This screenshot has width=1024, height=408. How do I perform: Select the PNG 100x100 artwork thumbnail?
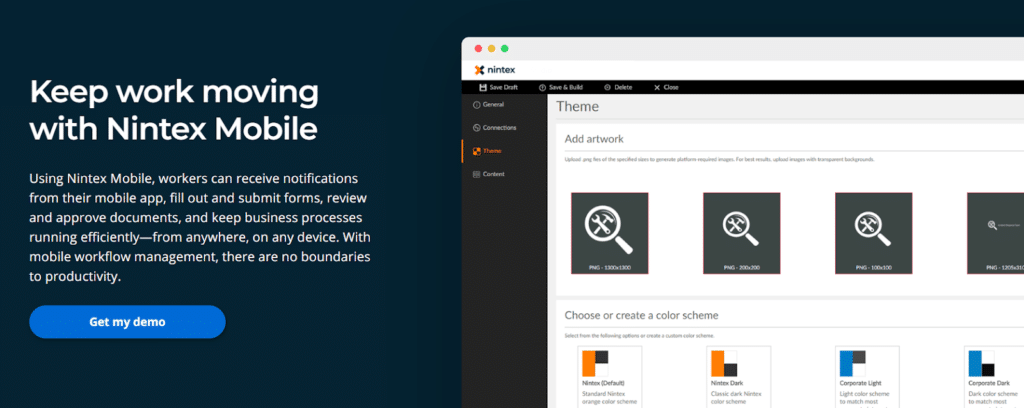873,233
